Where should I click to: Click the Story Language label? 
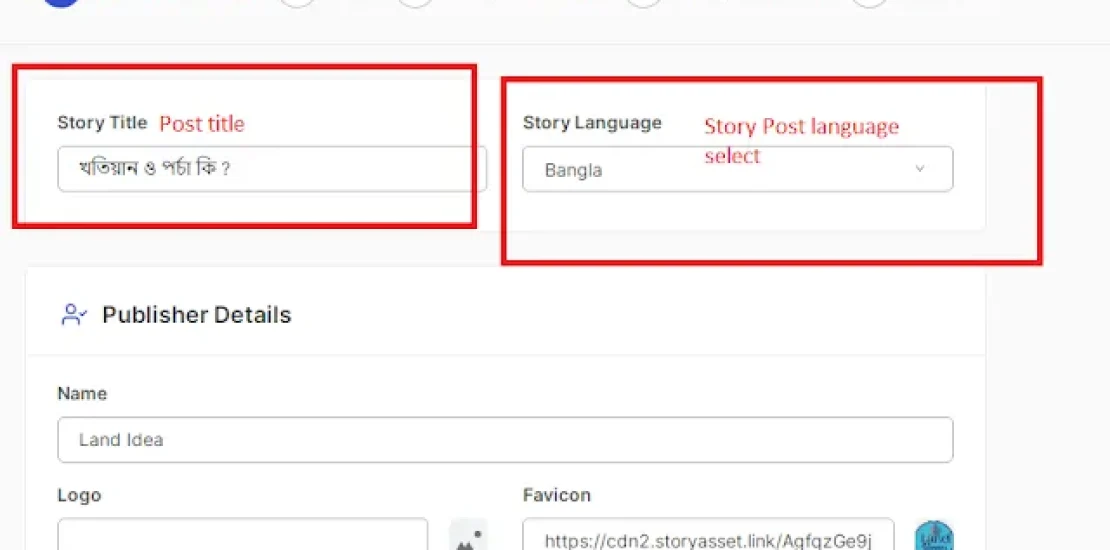pyautogui.click(x=592, y=123)
